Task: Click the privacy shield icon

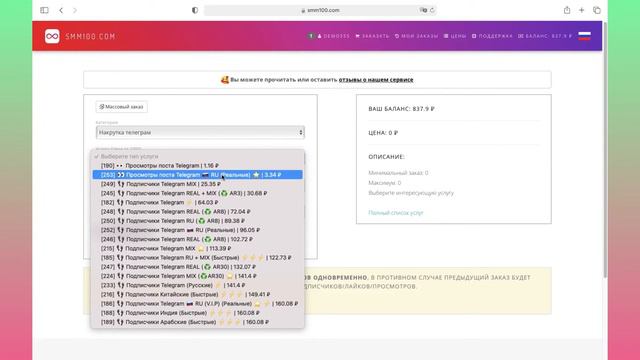Action: 195,10
